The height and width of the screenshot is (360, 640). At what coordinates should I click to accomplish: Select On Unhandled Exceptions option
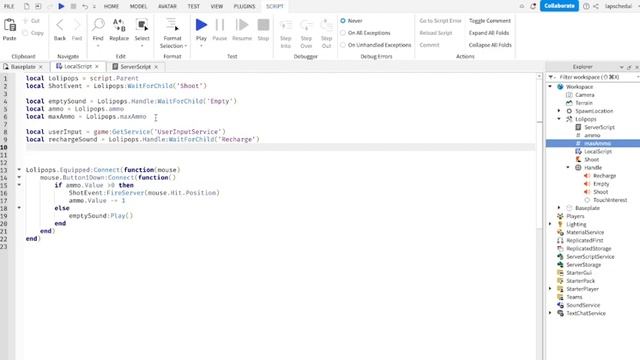[x=376, y=45]
